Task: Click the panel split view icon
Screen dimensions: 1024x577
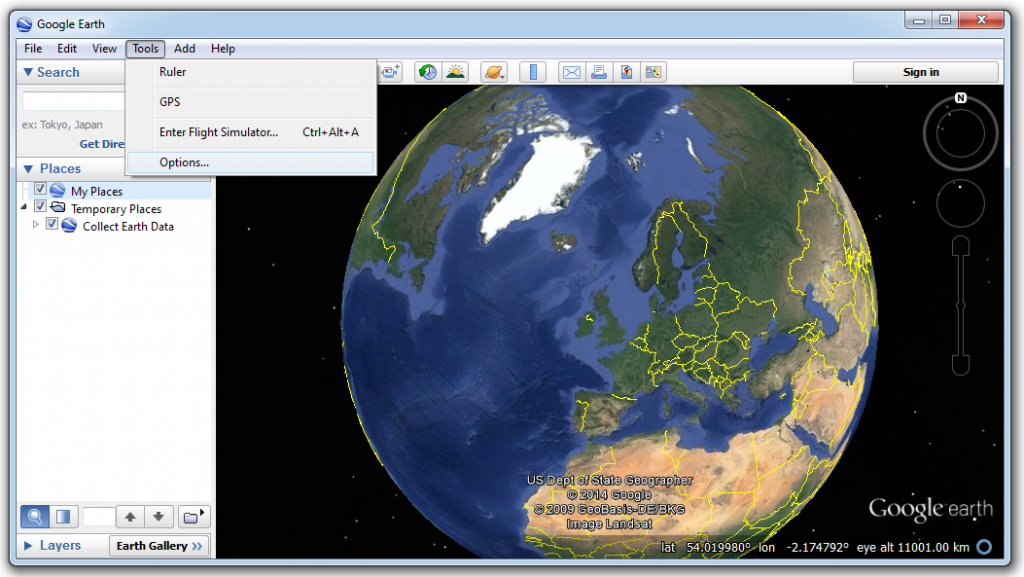Action: click(63, 517)
